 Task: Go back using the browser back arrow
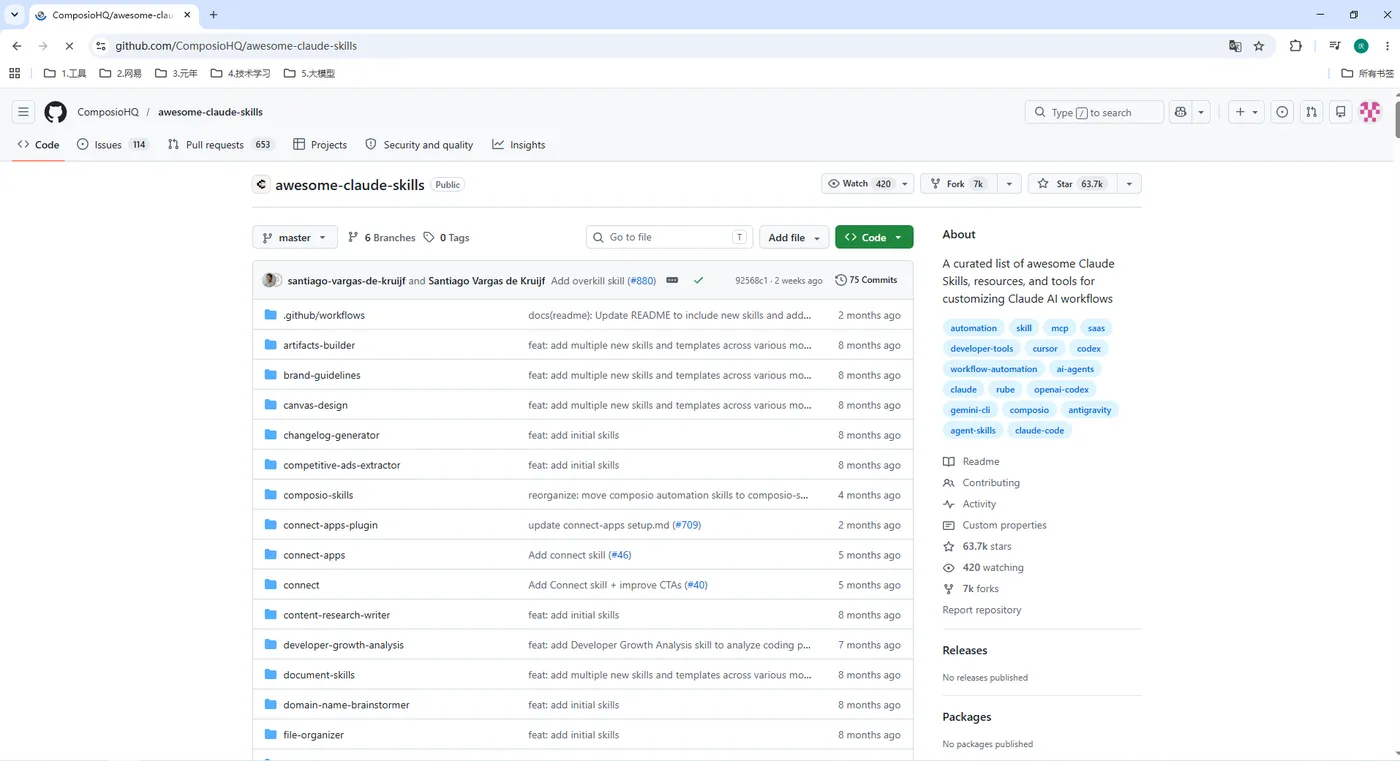click(17, 46)
